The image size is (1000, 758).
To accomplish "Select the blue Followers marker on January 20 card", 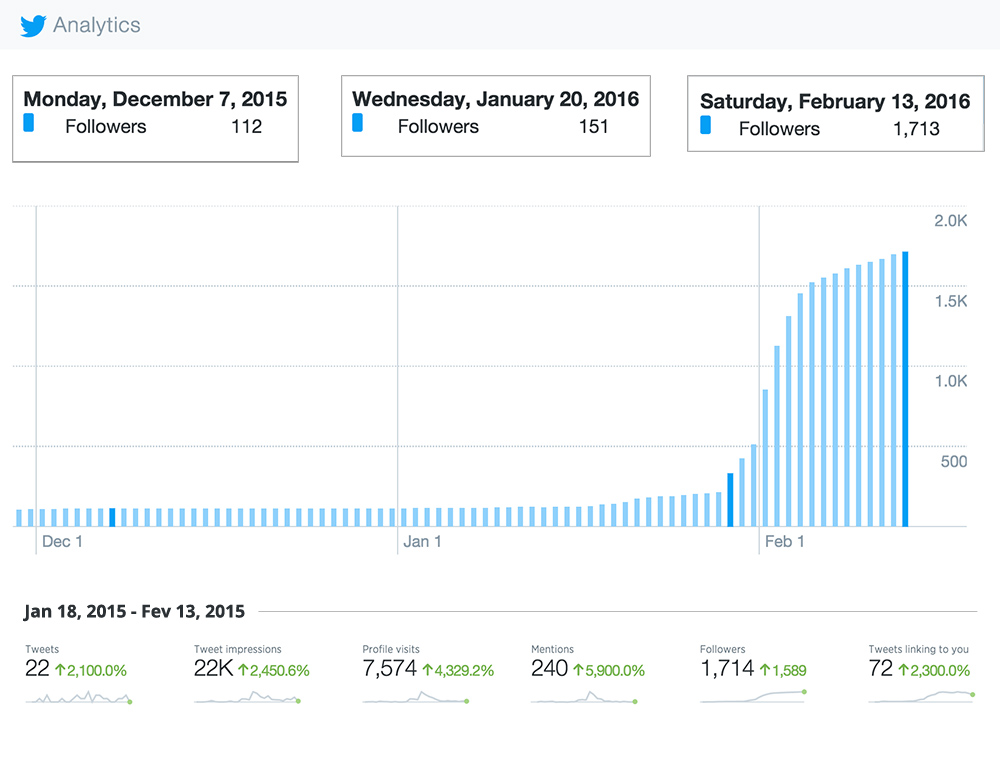I will click(x=358, y=122).
